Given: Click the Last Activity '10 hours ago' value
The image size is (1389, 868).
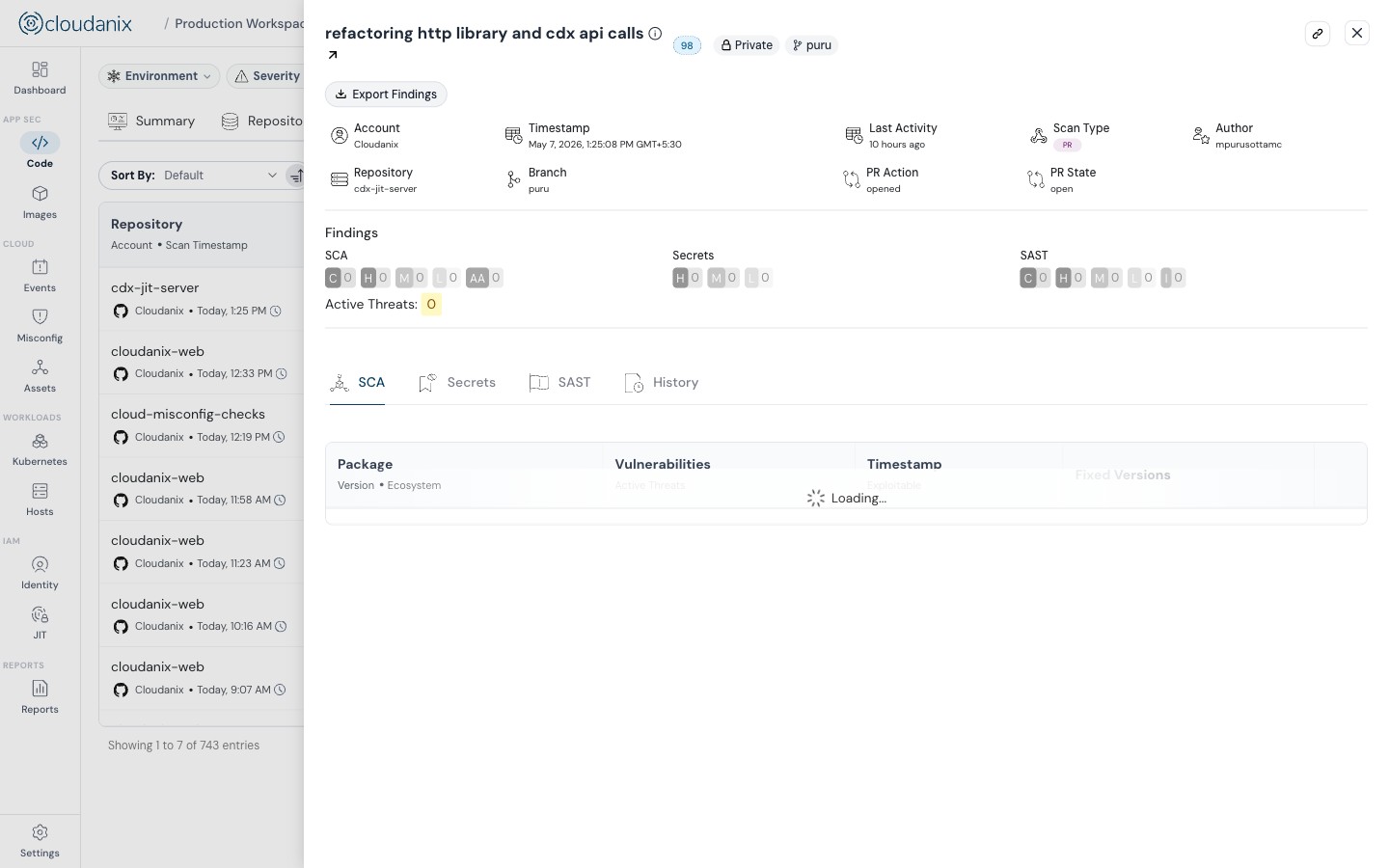Looking at the screenshot, I should pos(897,145).
